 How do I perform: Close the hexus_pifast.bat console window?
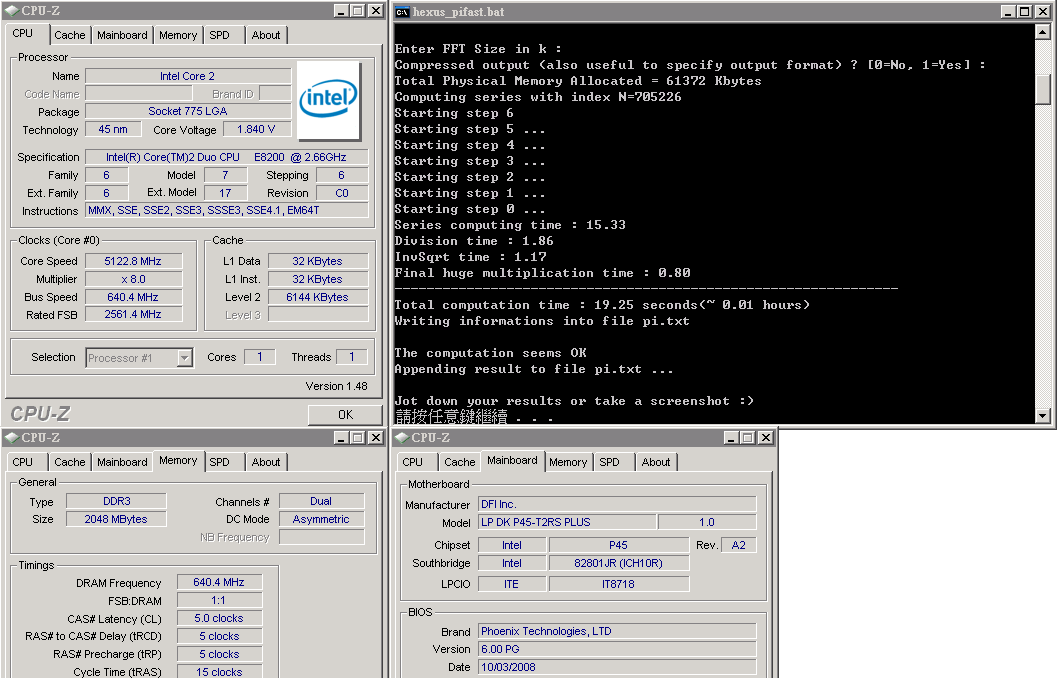[x=1042, y=11]
